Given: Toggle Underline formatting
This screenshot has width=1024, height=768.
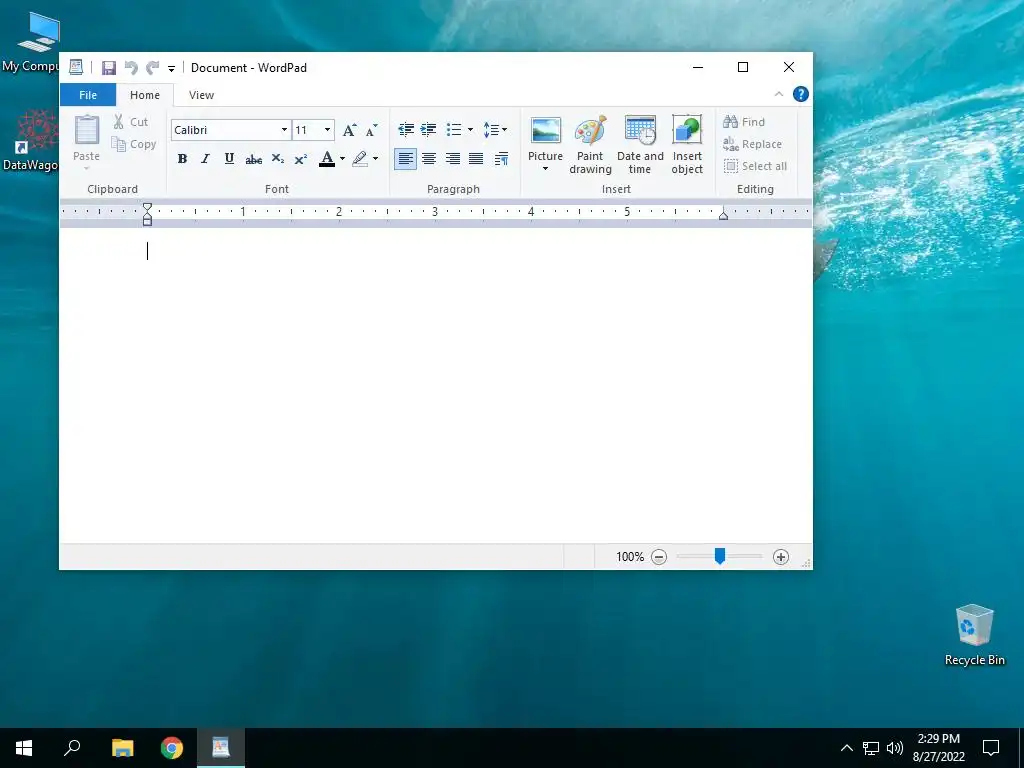Looking at the screenshot, I should tap(229, 158).
